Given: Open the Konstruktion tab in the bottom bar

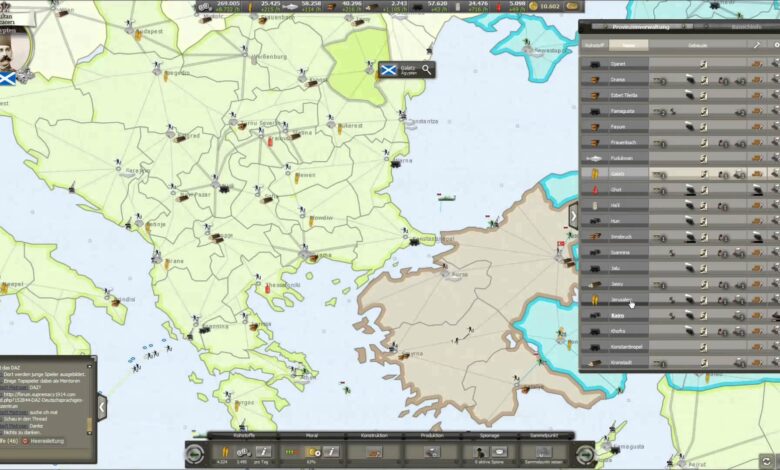Looking at the screenshot, I should tap(374, 436).
